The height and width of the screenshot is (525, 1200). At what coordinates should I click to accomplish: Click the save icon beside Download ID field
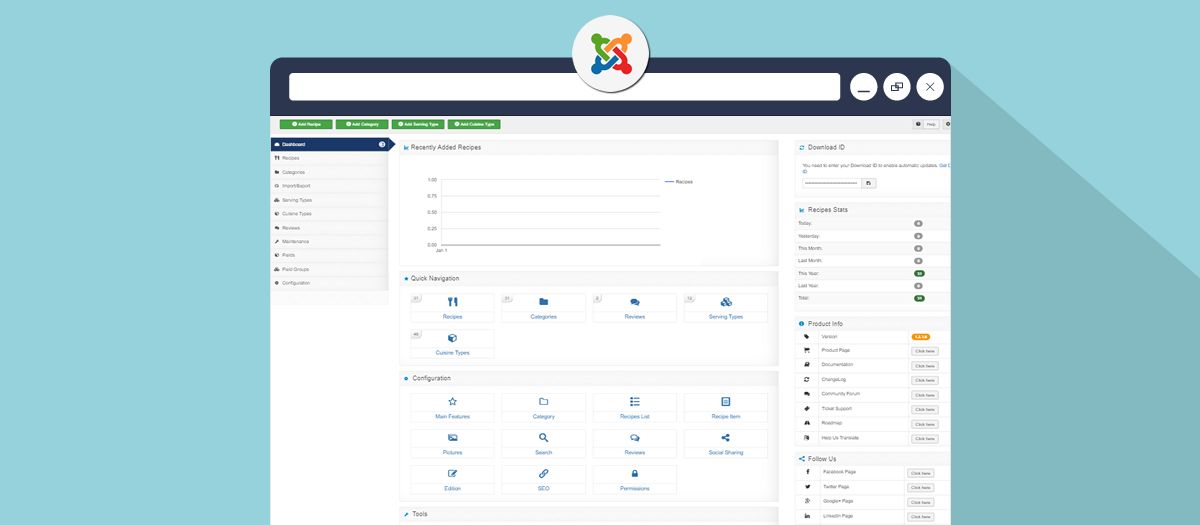click(869, 183)
